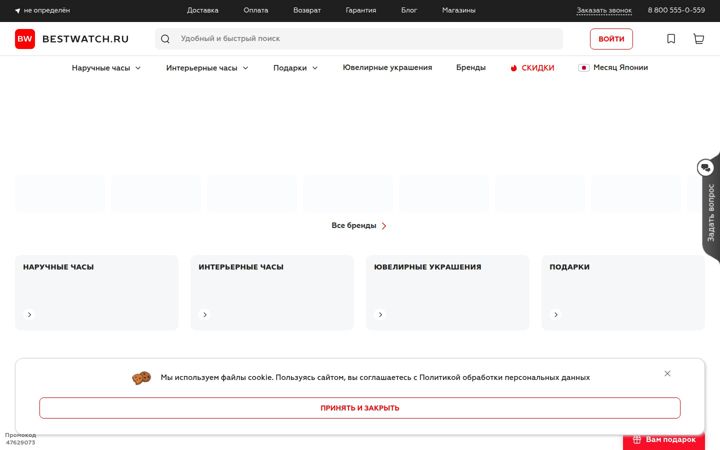Click phone number 8 800 555-0-559
The width and height of the screenshot is (720, 450).
676,10
